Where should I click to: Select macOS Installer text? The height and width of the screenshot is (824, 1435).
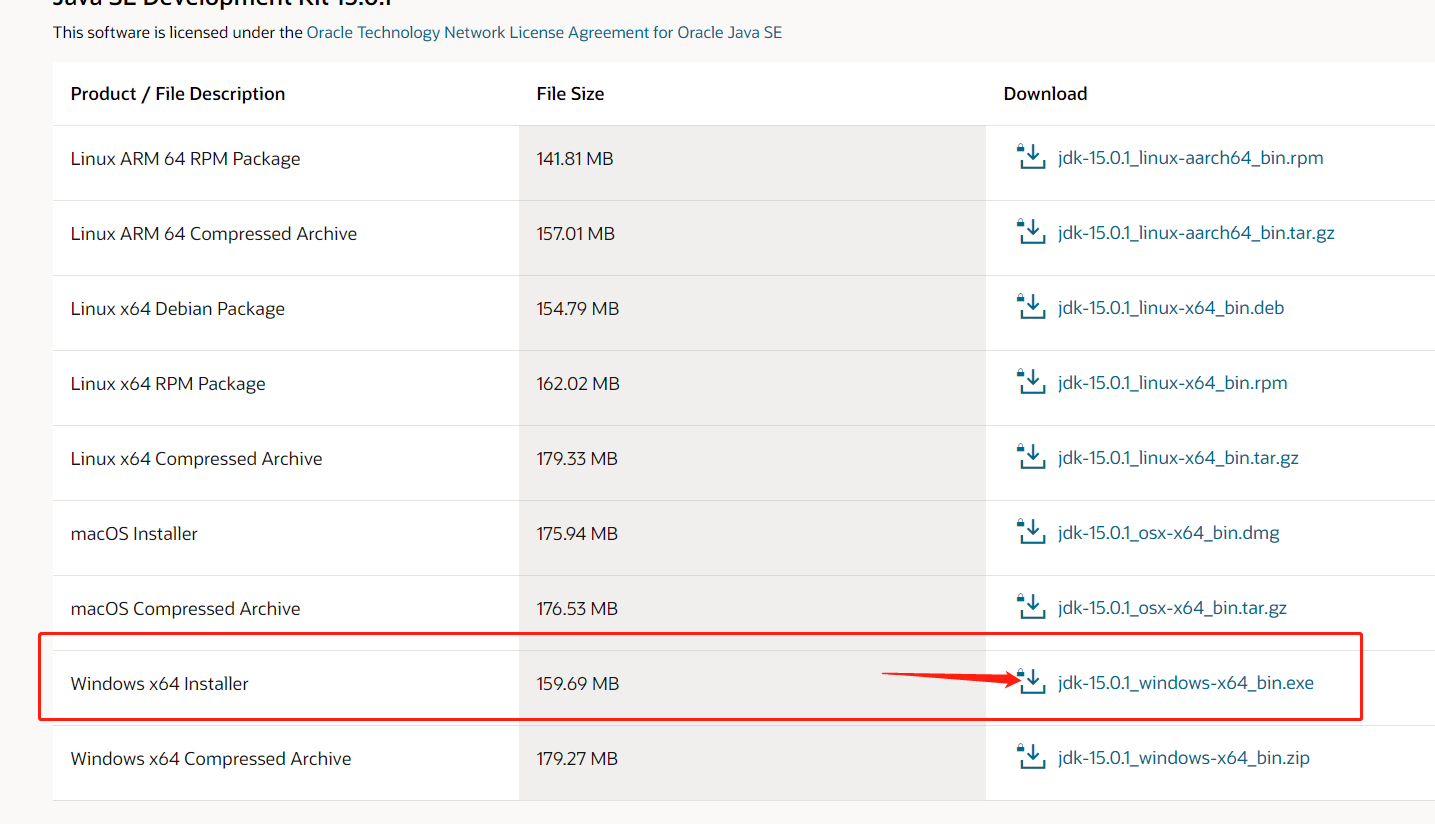[x=134, y=534]
